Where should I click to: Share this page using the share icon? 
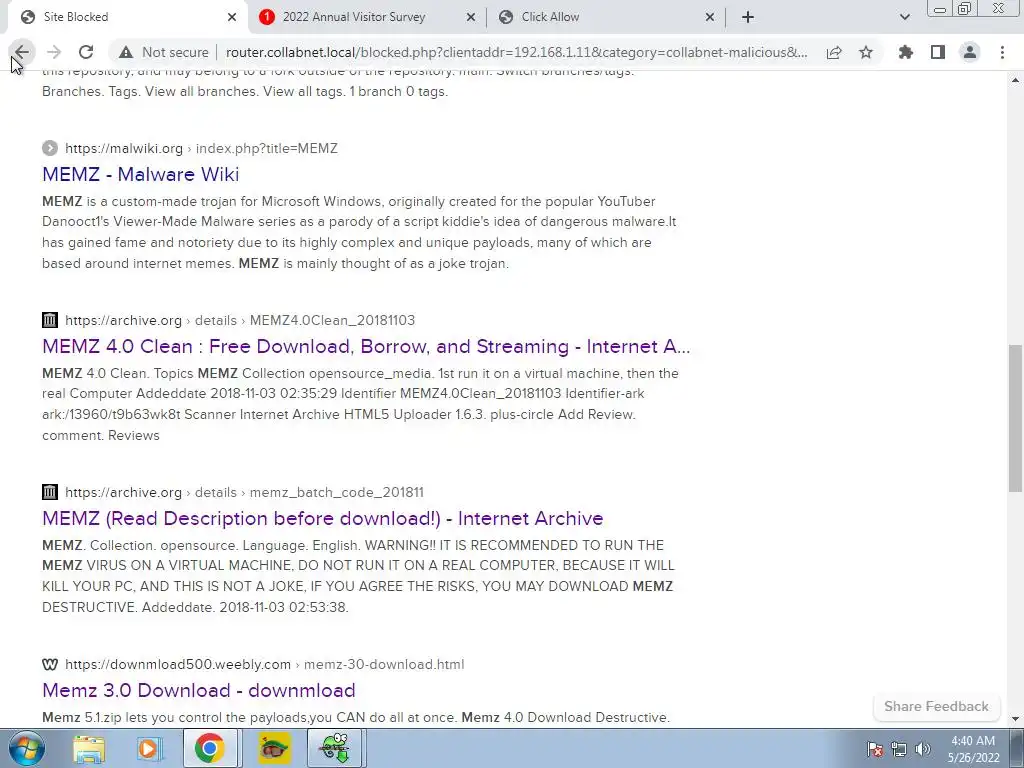(x=834, y=52)
